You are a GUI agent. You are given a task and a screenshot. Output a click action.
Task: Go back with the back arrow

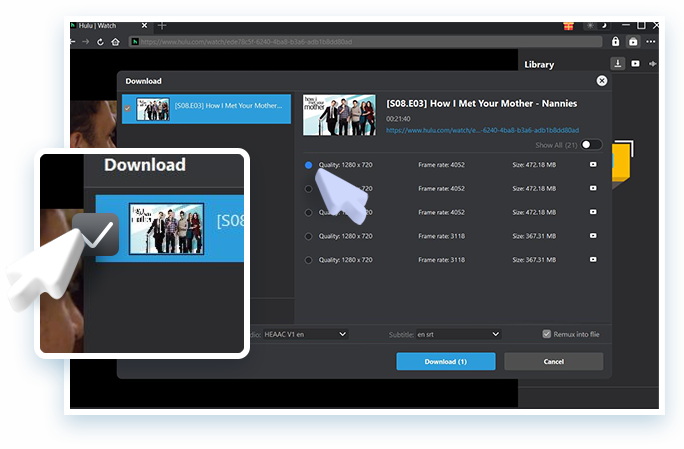tap(72, 42)
